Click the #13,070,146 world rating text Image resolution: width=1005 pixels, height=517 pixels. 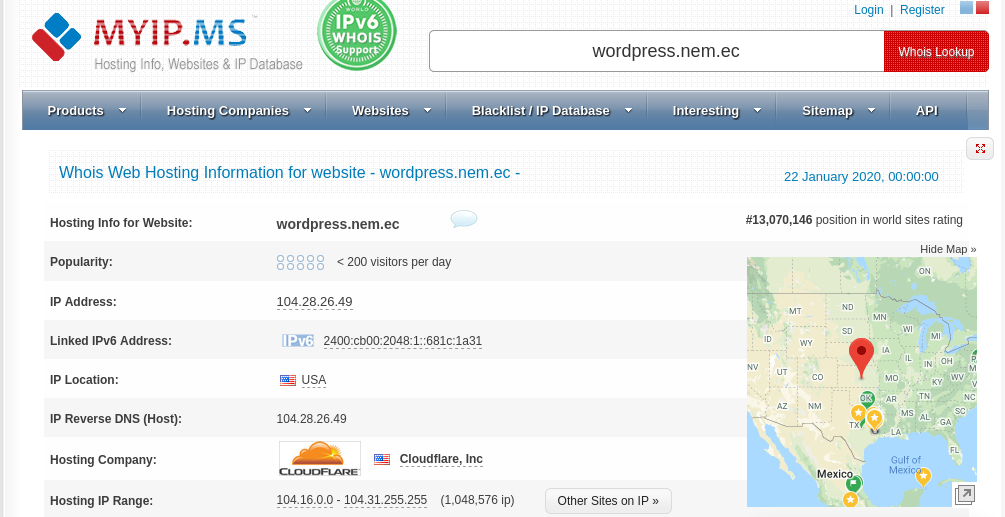click(854, 220)
